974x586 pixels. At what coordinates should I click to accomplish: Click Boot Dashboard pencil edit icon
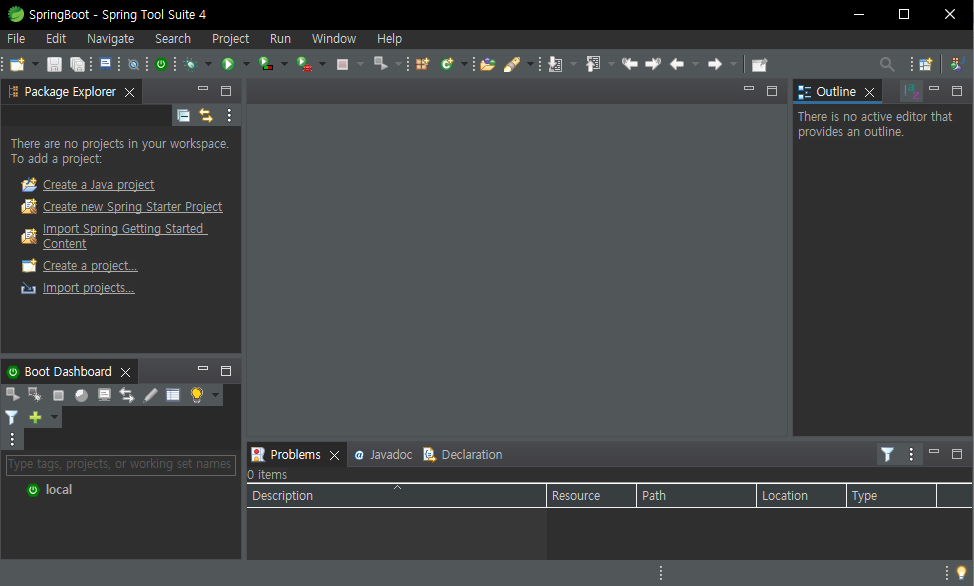(x=150, y=395)
